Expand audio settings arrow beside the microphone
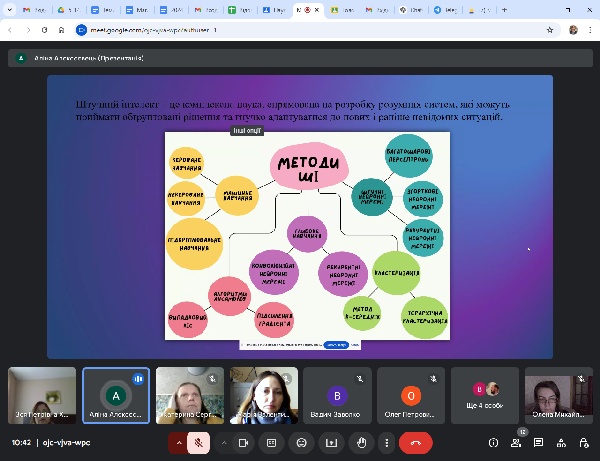This screenshot has width=600, height=461. (179, 442)
